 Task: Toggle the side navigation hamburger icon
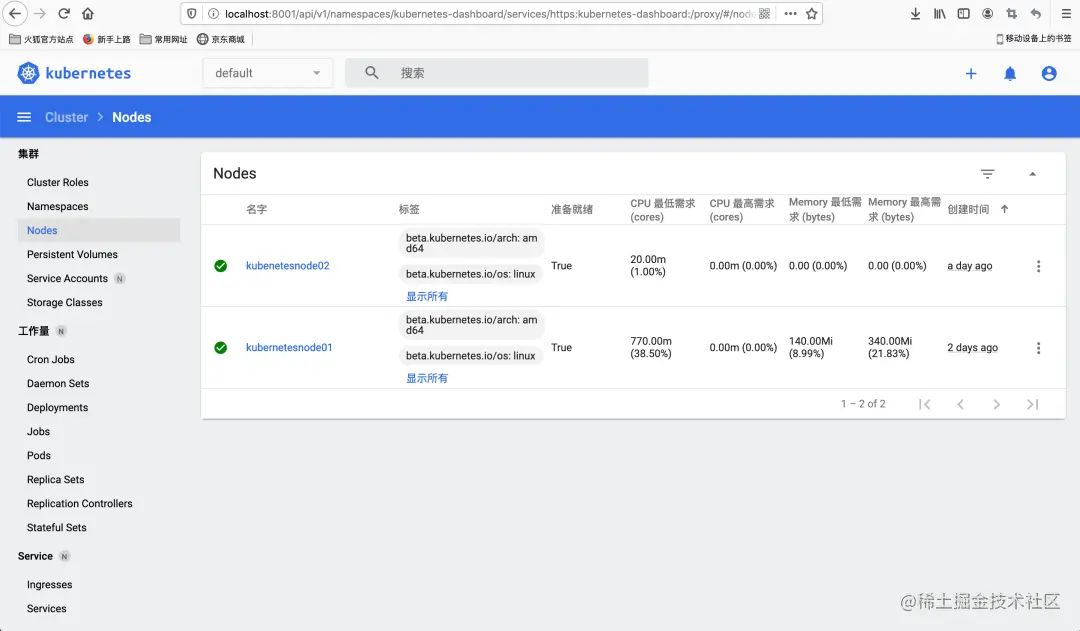[24, 117]
